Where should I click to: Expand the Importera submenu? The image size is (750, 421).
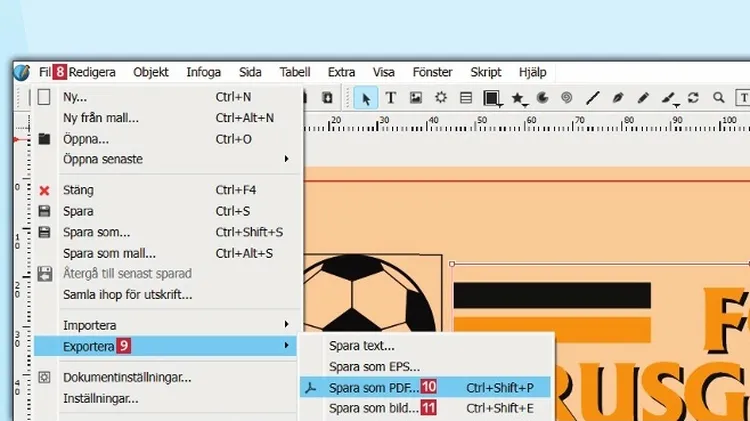pos(286,325)
